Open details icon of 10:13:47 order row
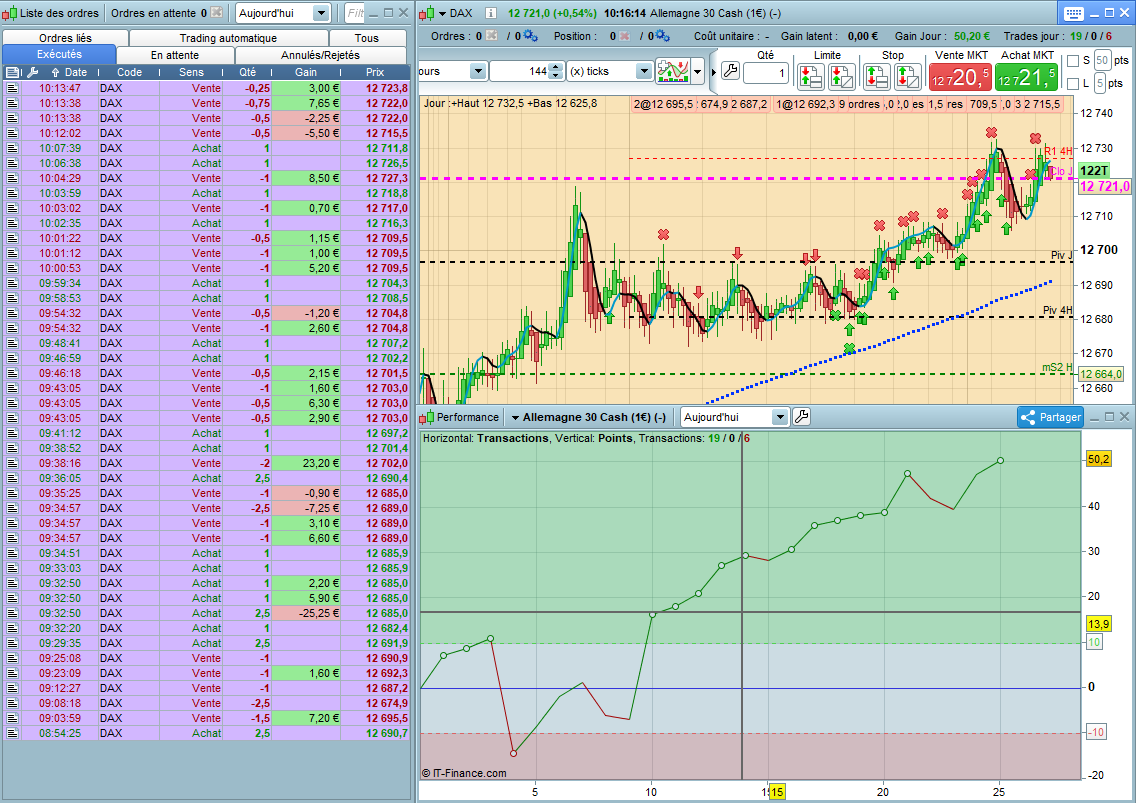Screen dimensions: 1136x803 tap(12, 88)
